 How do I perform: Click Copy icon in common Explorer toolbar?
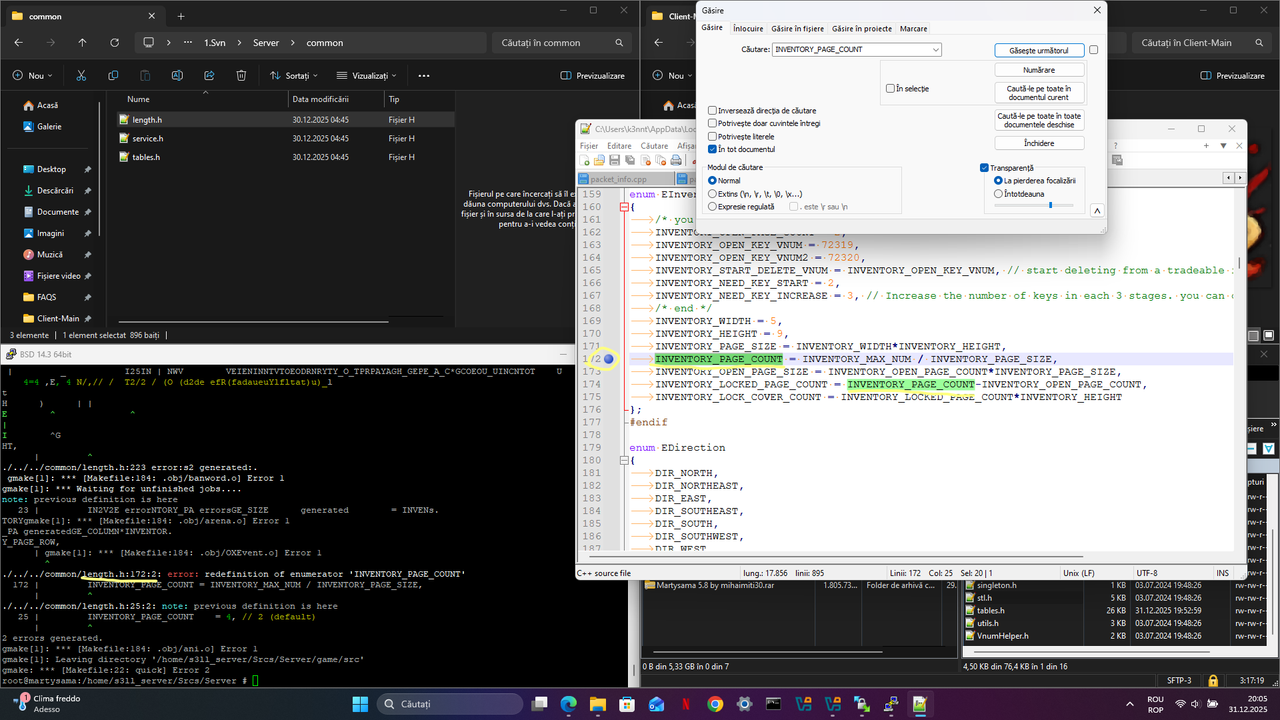(x=113, y=76)
